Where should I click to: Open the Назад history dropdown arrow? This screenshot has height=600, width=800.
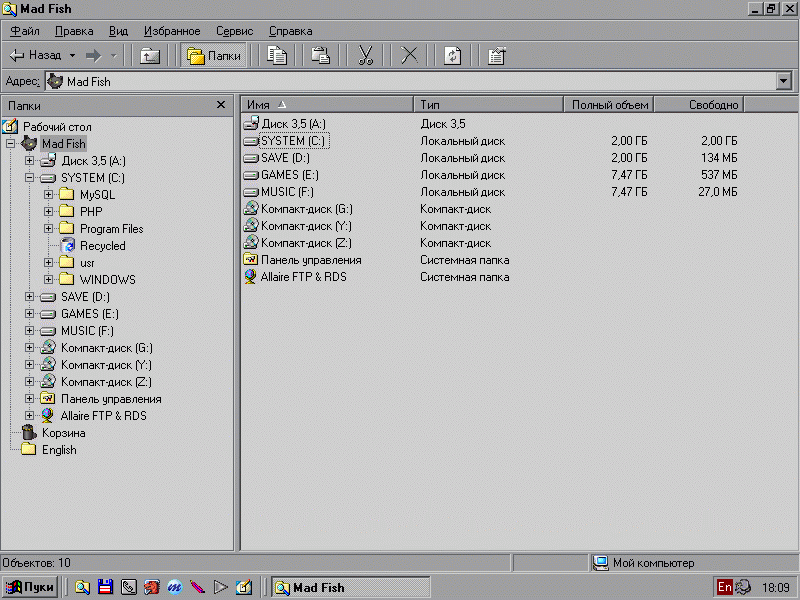tap(72, 56)
